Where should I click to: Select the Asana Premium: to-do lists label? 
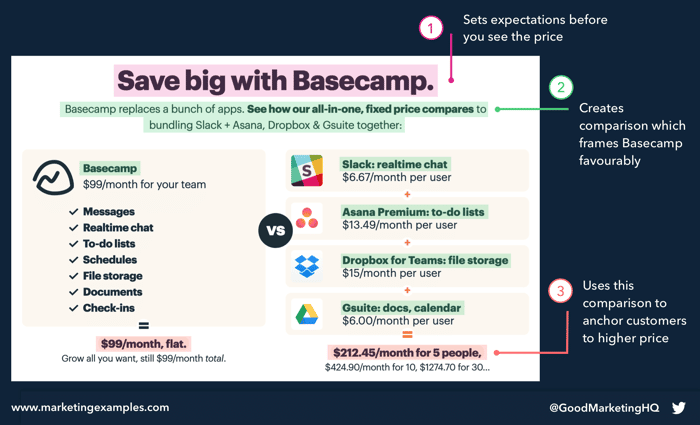[413, 212]
